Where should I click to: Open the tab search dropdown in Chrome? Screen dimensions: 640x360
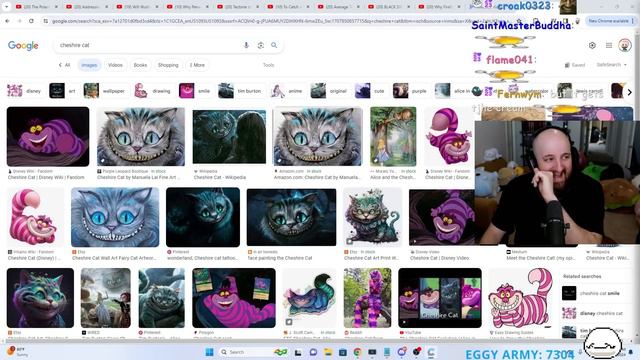pyautogui.click(x=7, y=7)
